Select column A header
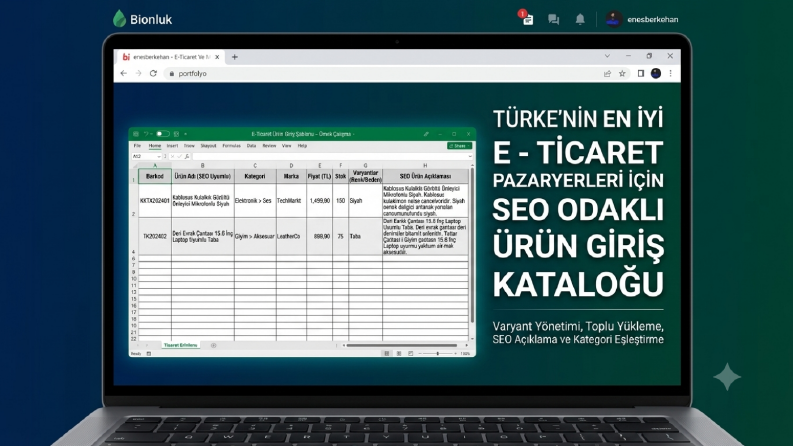 (155, 165)
